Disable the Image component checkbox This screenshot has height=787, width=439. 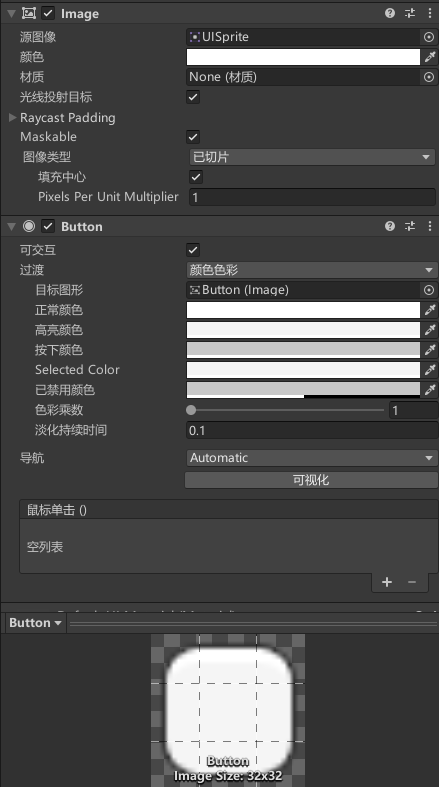click(x=48, y=13)
